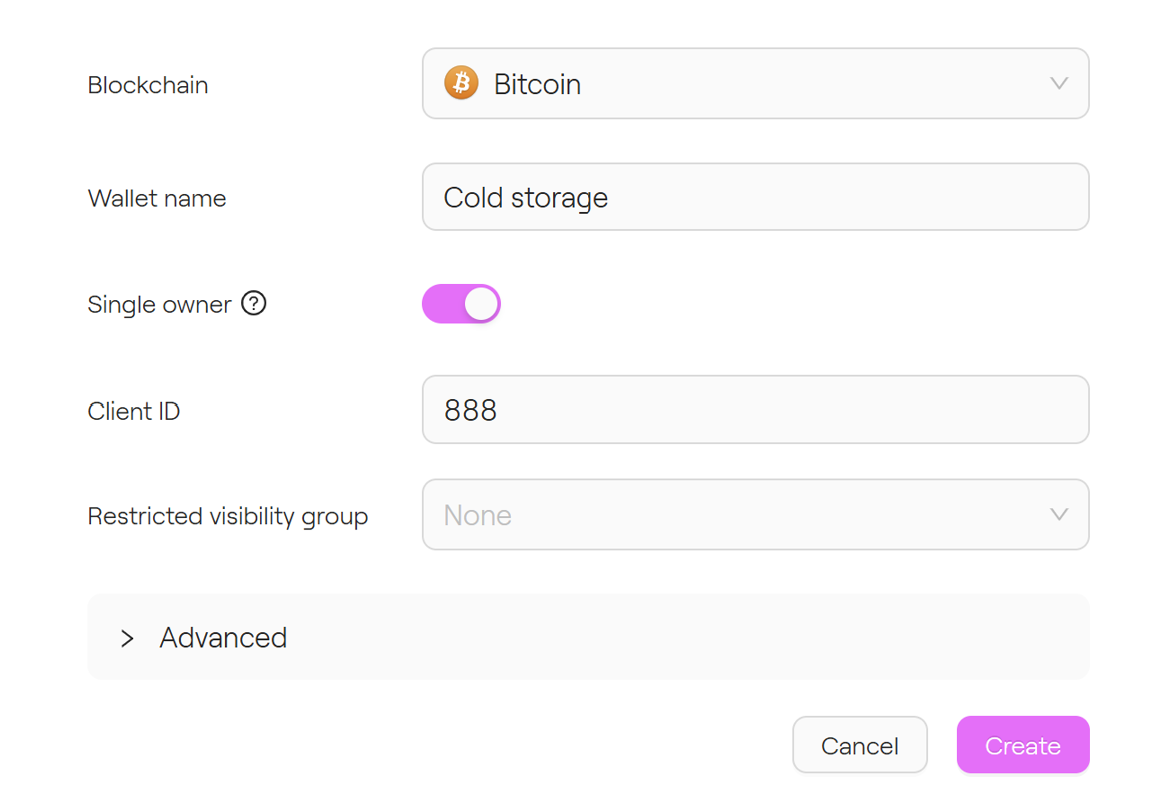Click the orange Bitcoin logo icon
The width and height of the screenshot is (1152, 807).
[461, 84]
